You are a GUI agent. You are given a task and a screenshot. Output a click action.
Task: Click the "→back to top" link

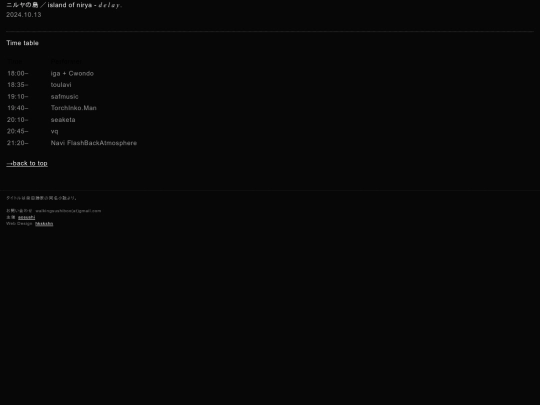27,163
